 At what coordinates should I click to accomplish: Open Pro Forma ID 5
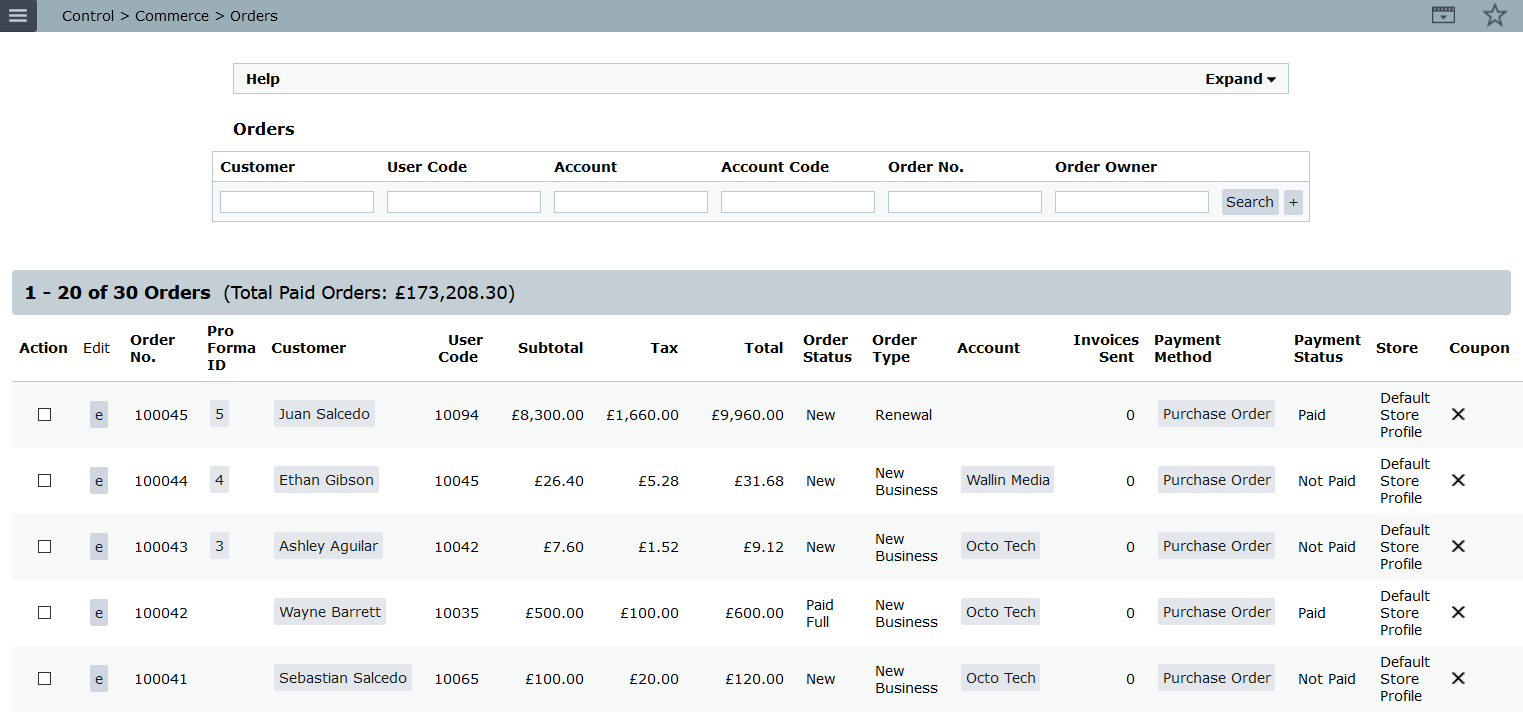pos(219,414)
